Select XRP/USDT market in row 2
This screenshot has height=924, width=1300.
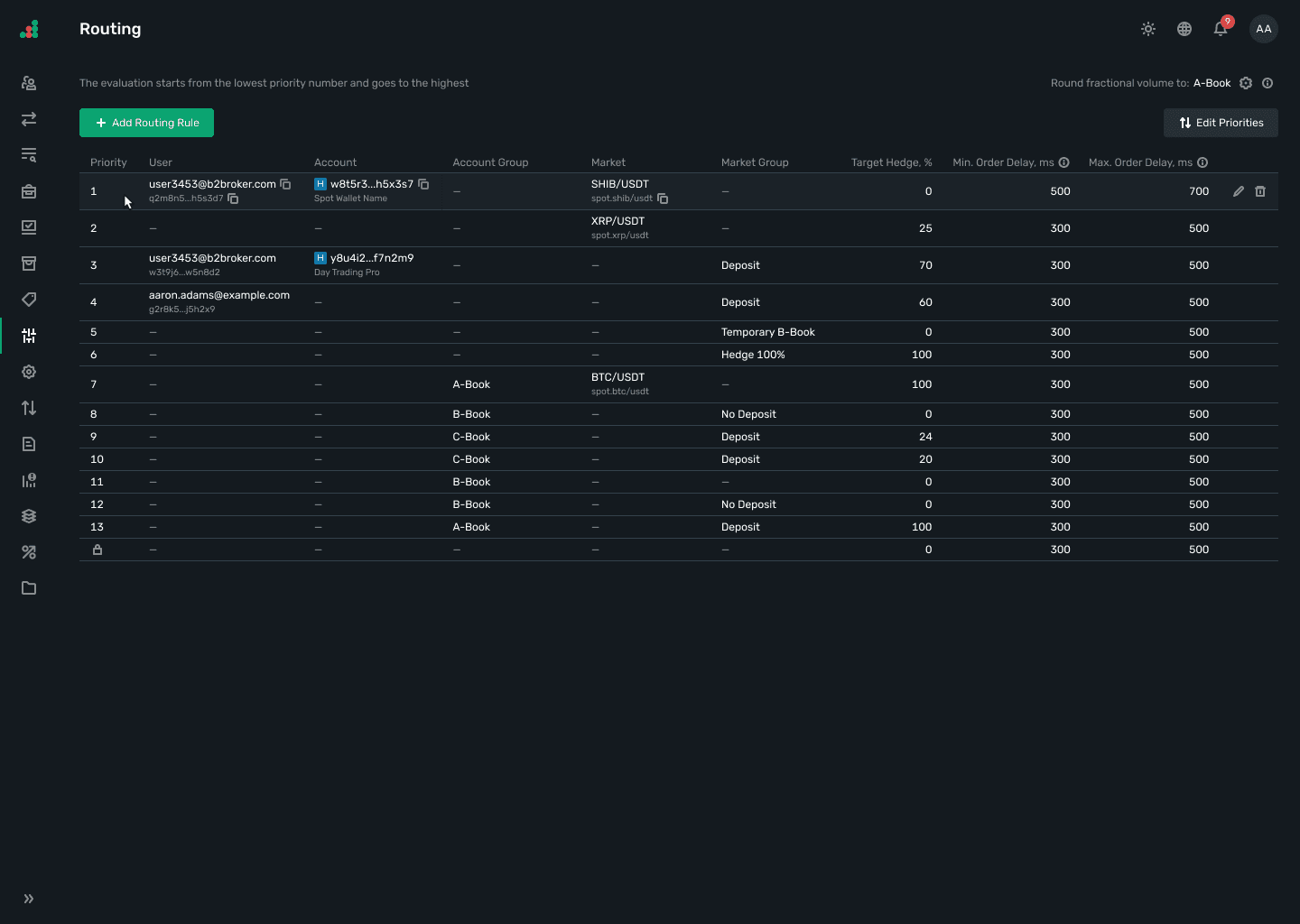(617, 221)
